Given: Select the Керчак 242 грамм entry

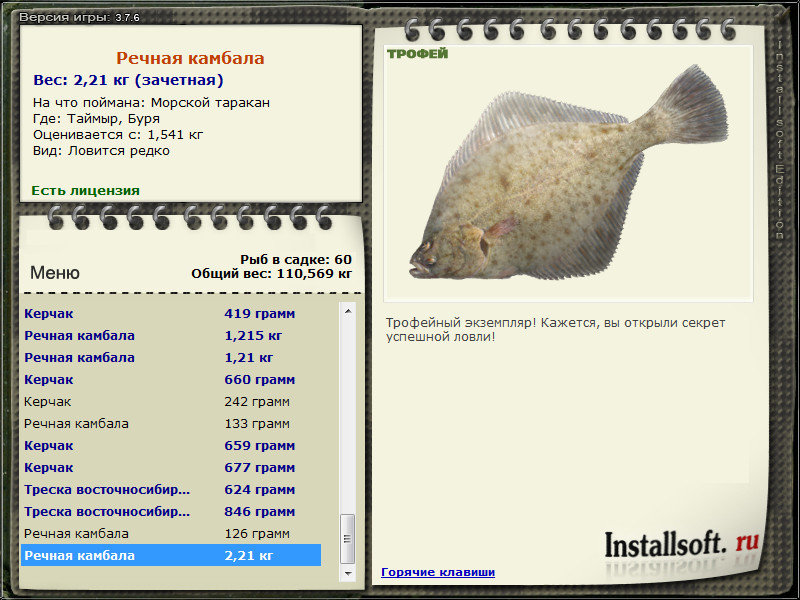Looking at the screenshot, I should 171,401.
